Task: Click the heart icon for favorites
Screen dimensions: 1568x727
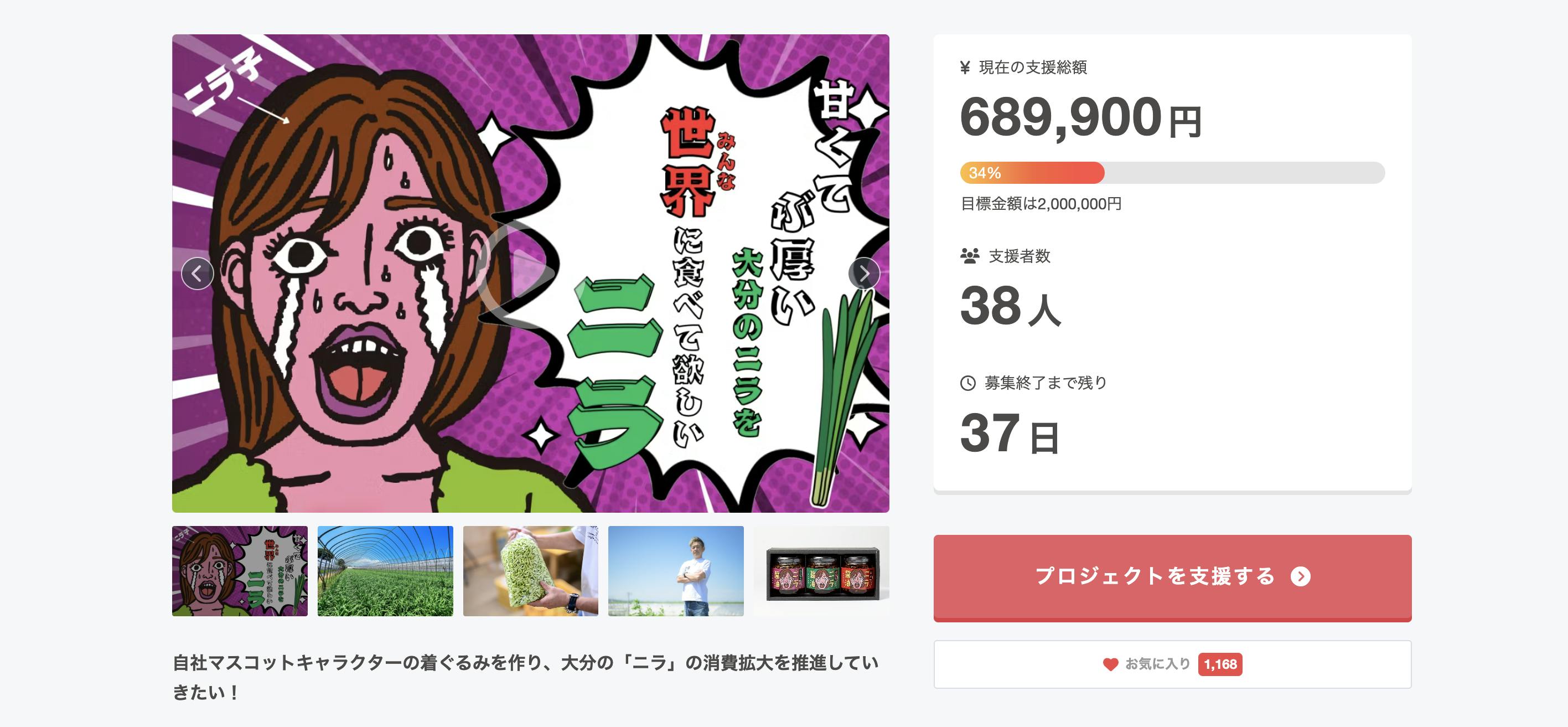Action: pyautogui.click(x=1110, y=664)
